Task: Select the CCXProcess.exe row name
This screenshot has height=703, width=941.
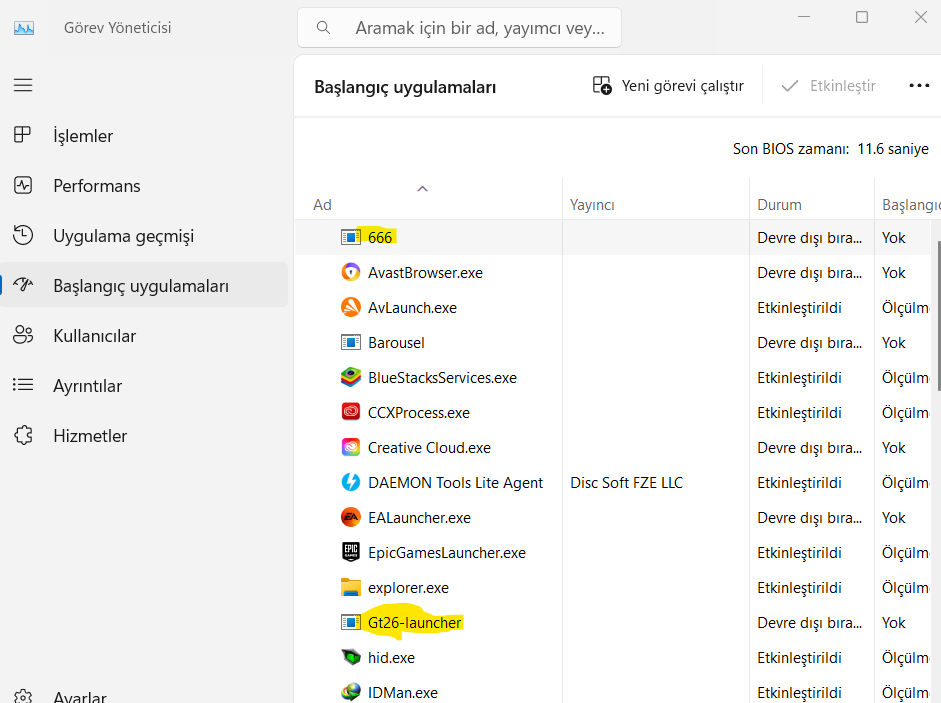Action: click(419, 412)
